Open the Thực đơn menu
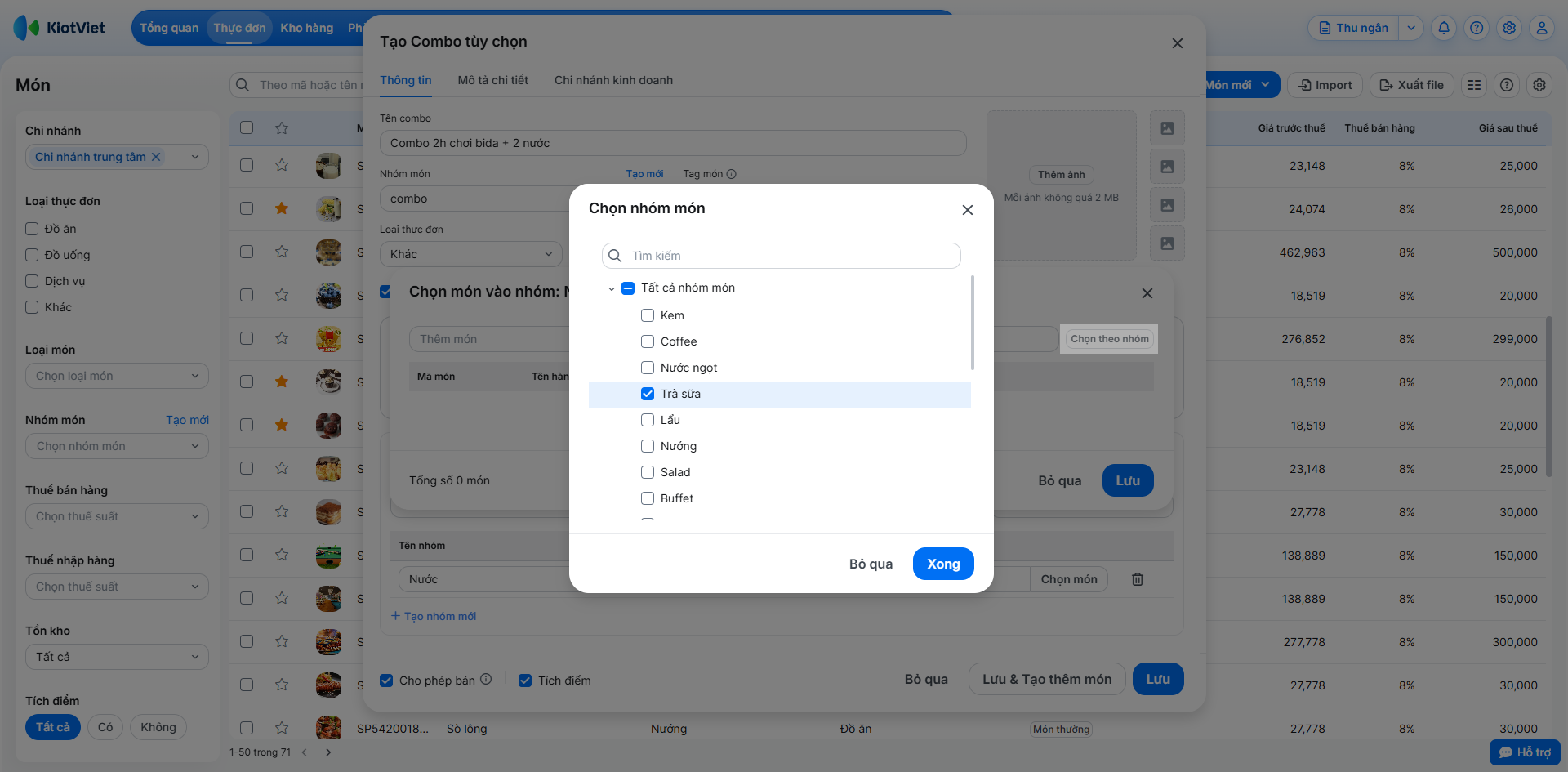Viewport: 1568px width, 772px height. (240, 28)
